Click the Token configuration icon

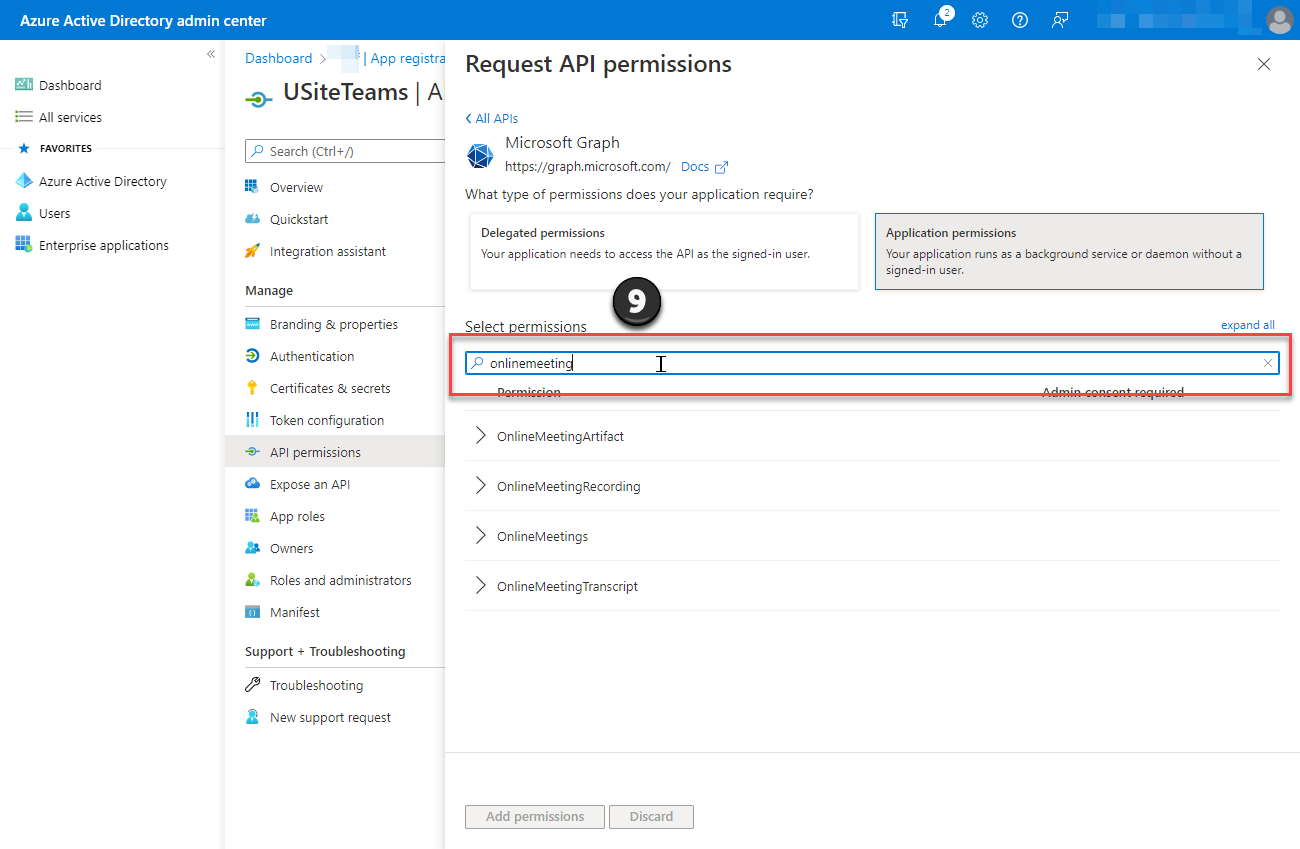tap(252, 420)
